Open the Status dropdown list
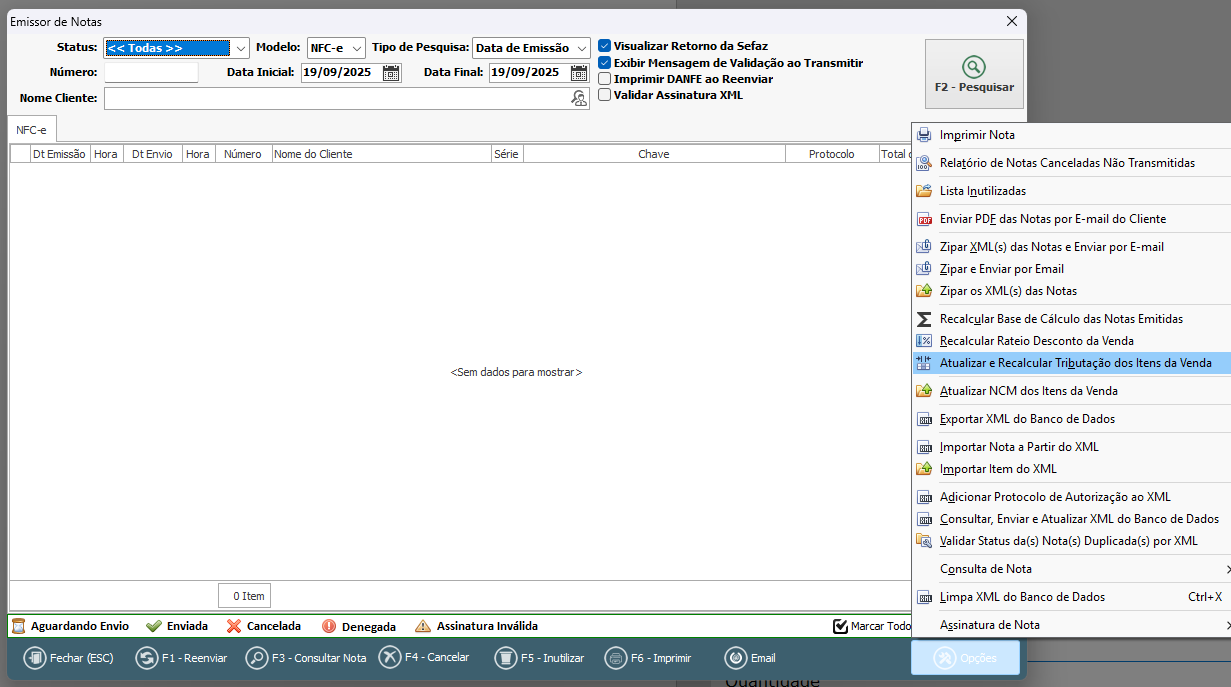The width and height of the screenshot is (1231, 687). pyautogui.click(x=240, y=48)
